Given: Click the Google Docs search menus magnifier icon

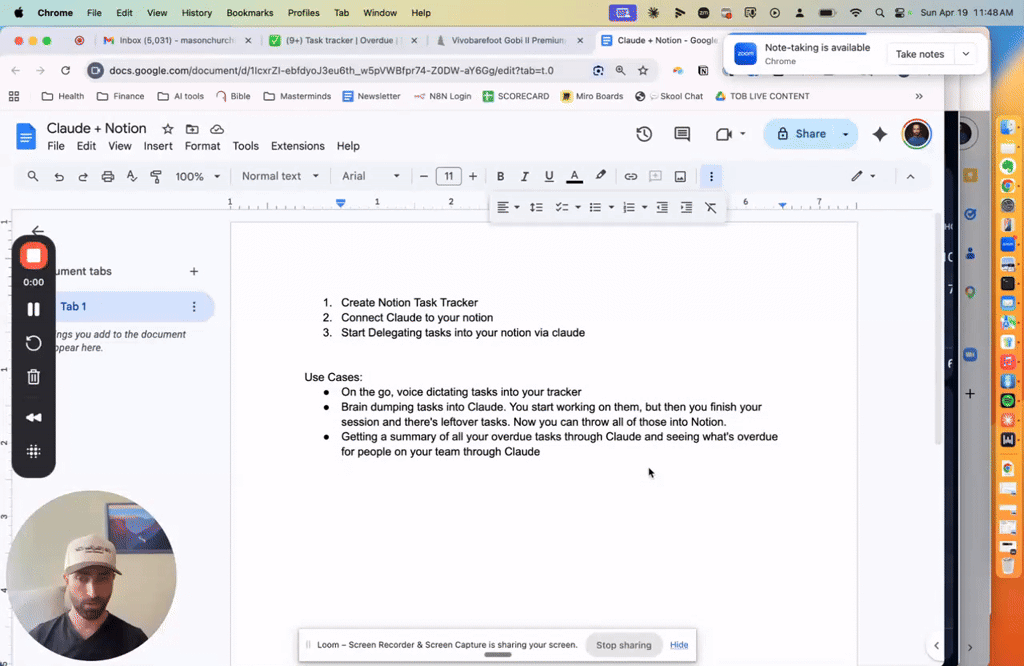Looking at the screenshot, I should [x=33, y=176].
